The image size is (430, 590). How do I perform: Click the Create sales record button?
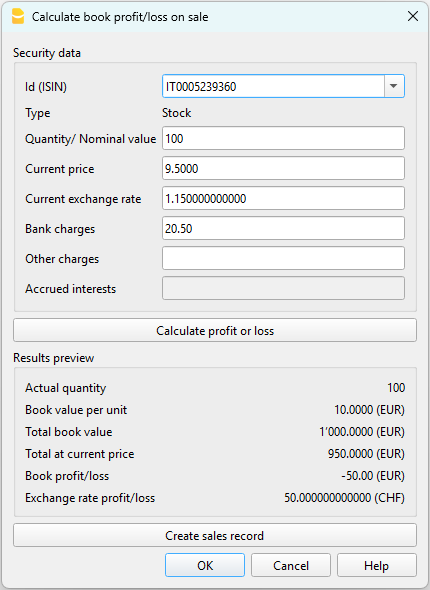(215, 535)
